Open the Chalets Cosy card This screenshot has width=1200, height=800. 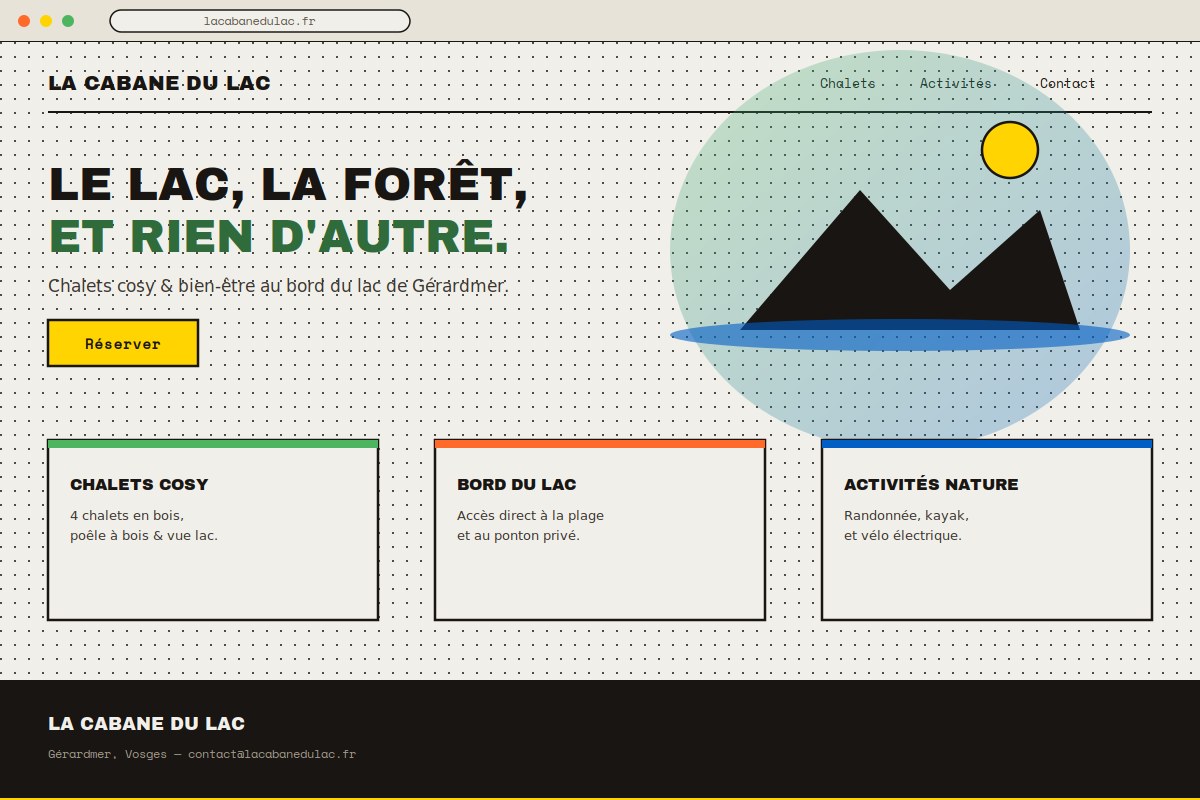point(213,529)
